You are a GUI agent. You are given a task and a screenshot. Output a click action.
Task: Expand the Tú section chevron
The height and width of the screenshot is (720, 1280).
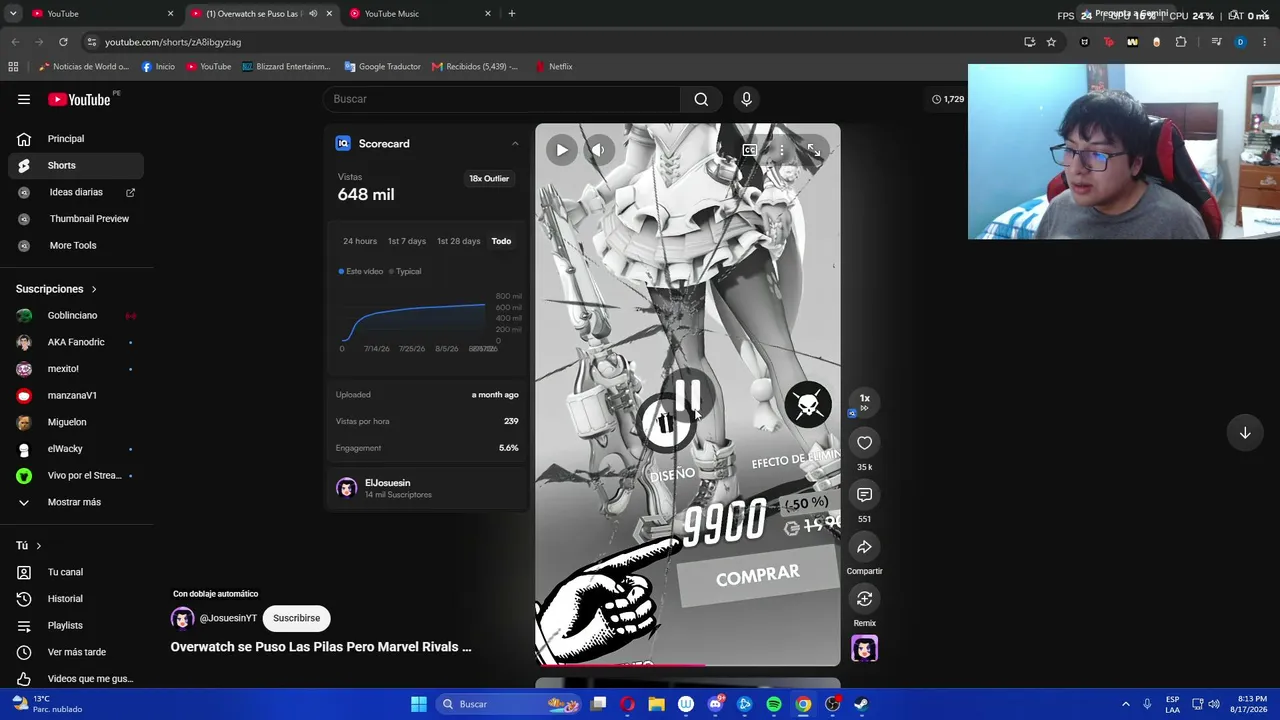point(38,546)
